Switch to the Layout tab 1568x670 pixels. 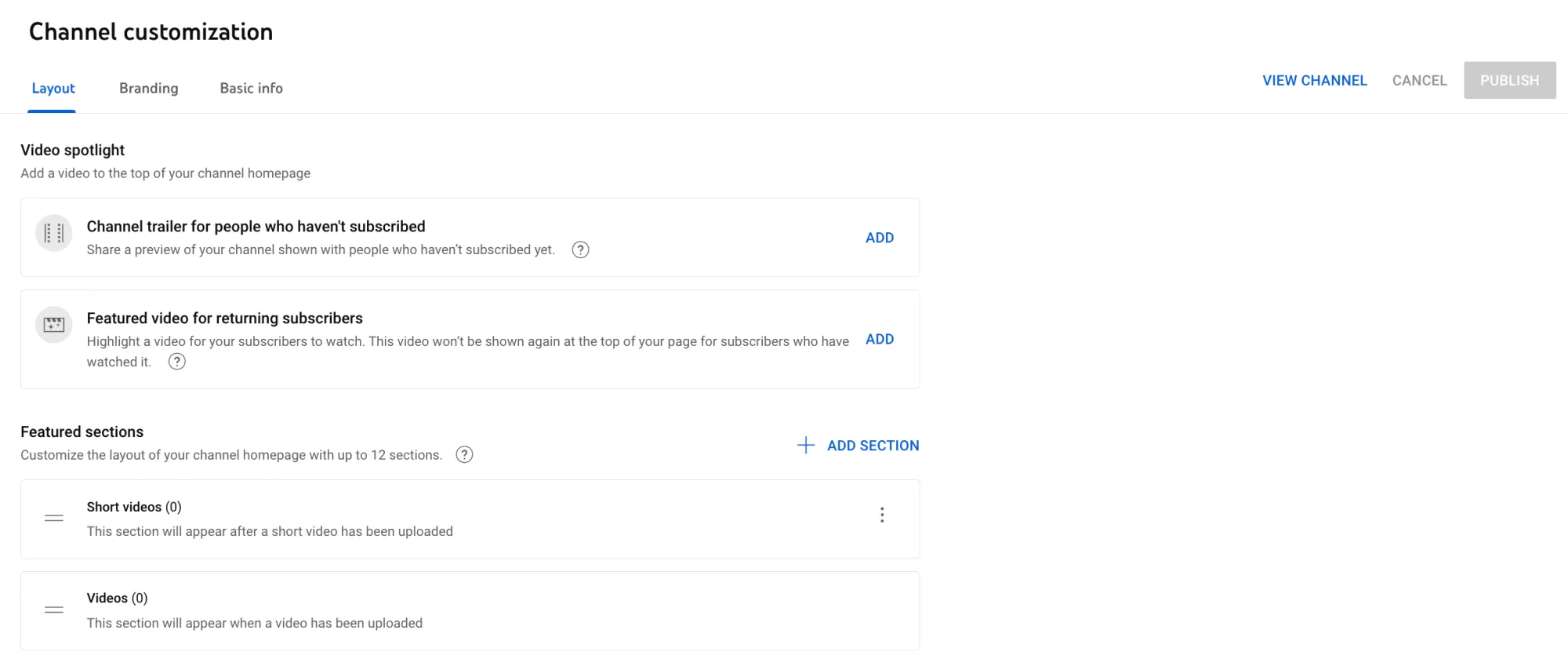[53, 89]
